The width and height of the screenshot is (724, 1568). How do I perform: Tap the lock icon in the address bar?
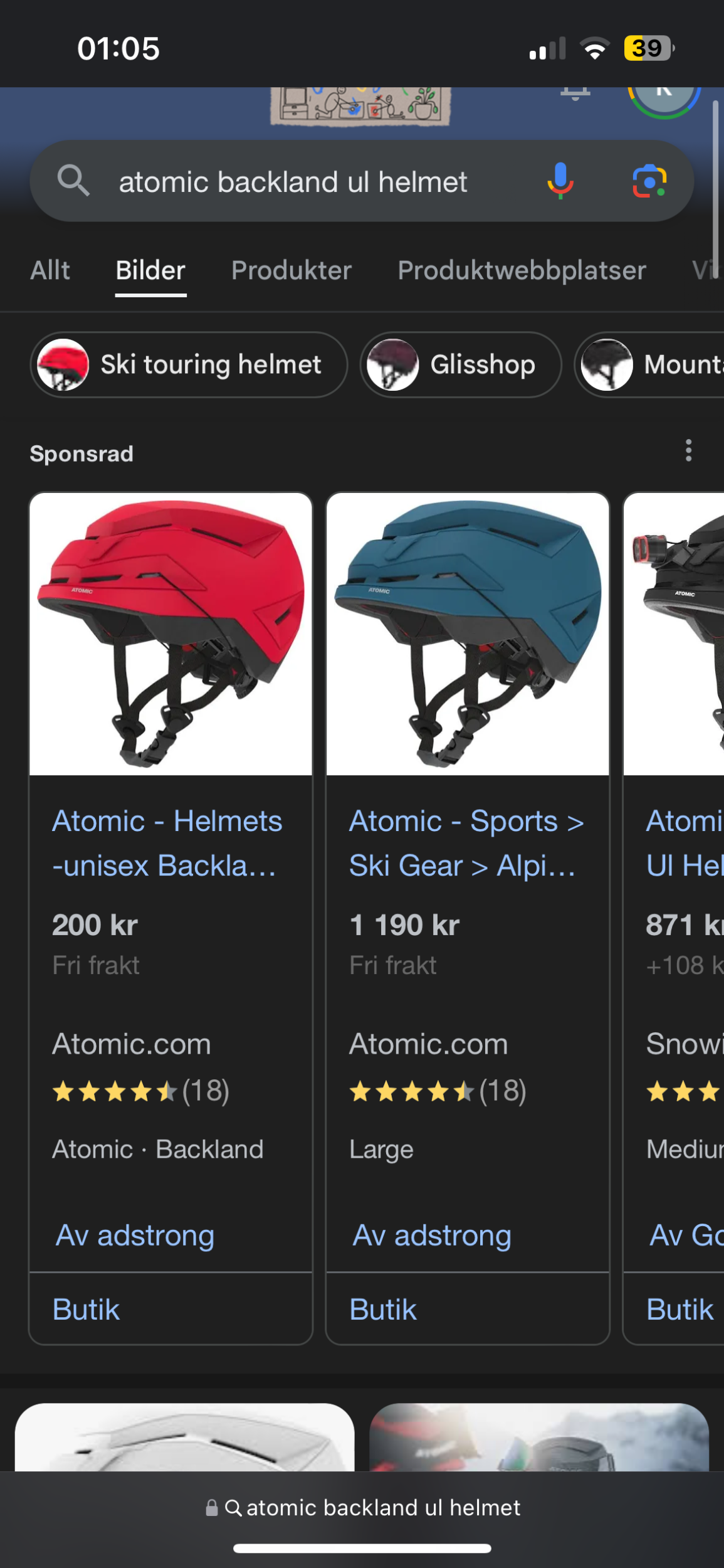tap(212, 1507)
